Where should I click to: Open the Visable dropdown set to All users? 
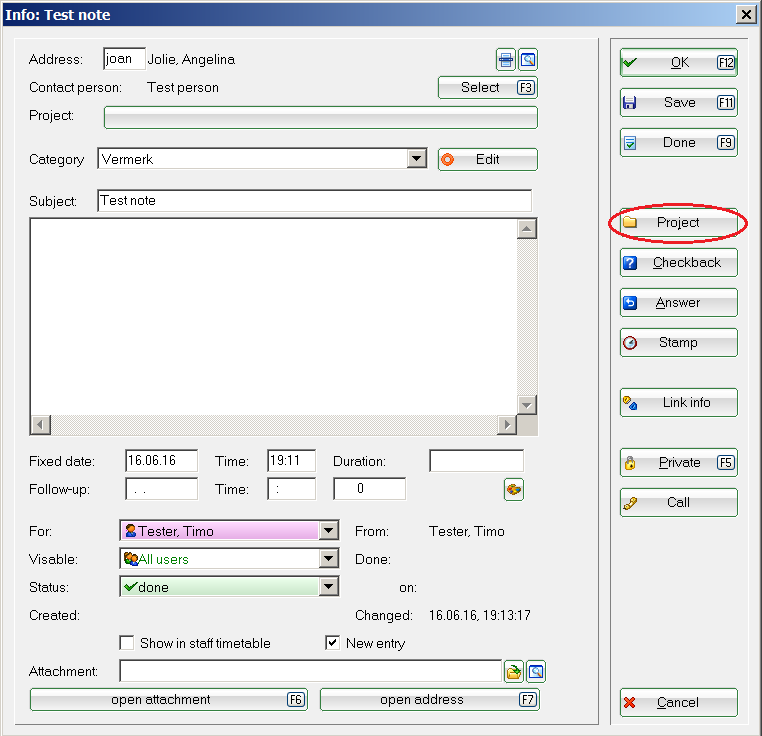coord(328,559)
